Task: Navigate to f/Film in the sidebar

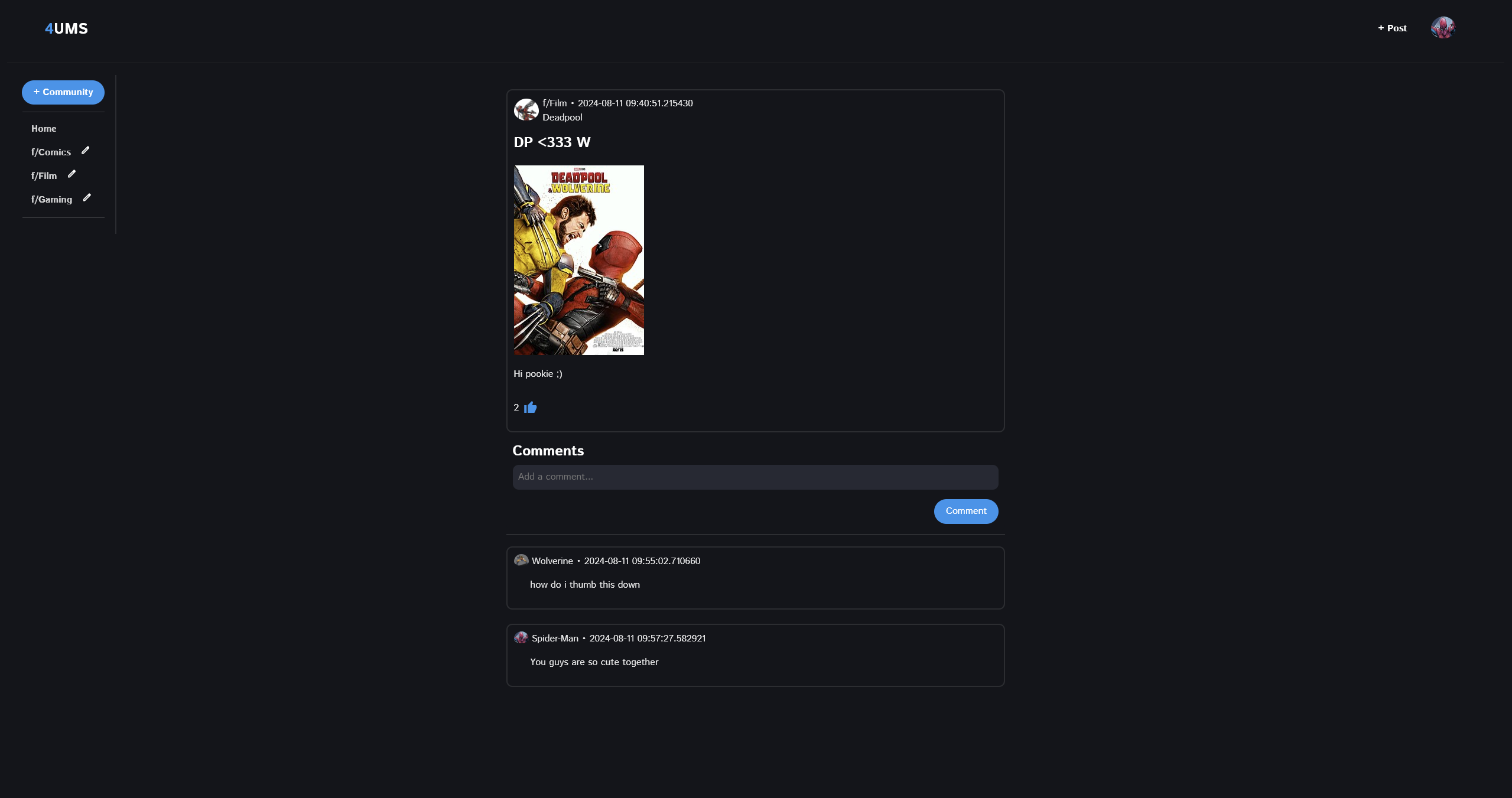Action: [44, 176]
